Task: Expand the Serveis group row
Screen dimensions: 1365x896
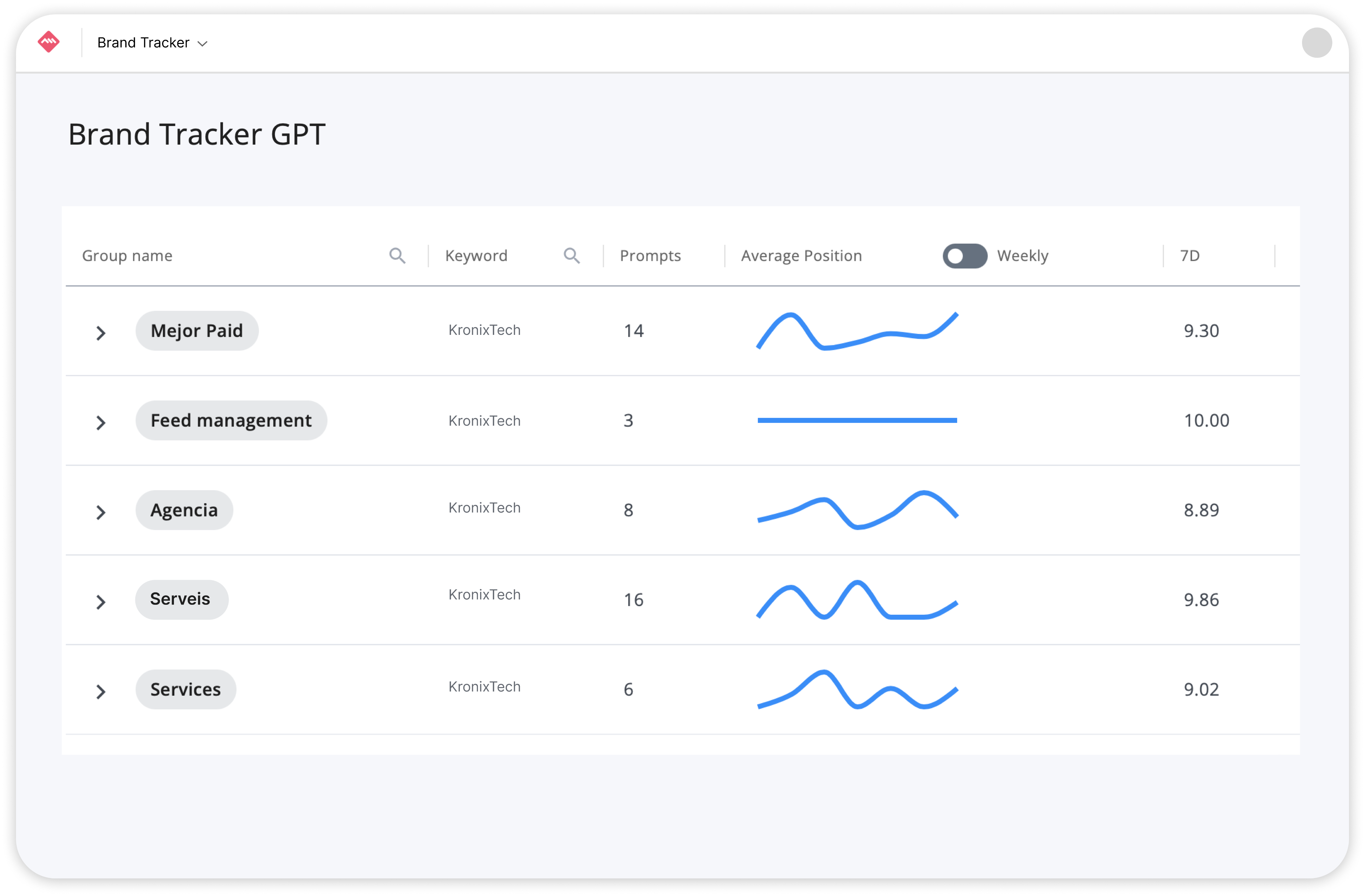Action: tap(101, 602)
